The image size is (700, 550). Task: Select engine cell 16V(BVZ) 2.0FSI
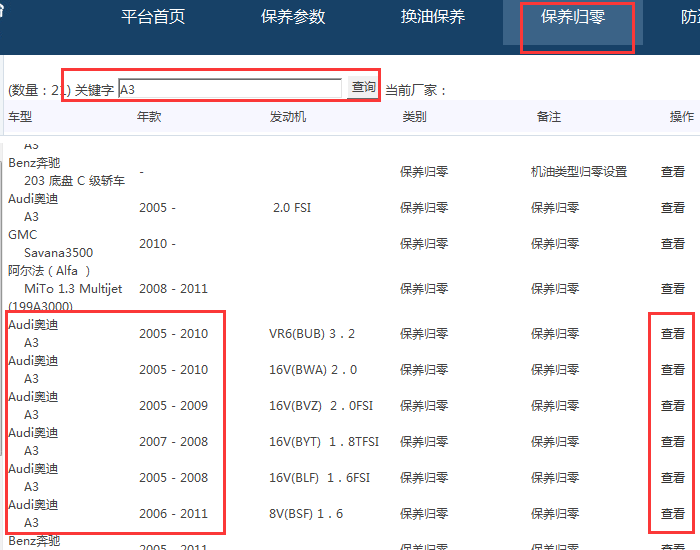click(x=321, y=406)
